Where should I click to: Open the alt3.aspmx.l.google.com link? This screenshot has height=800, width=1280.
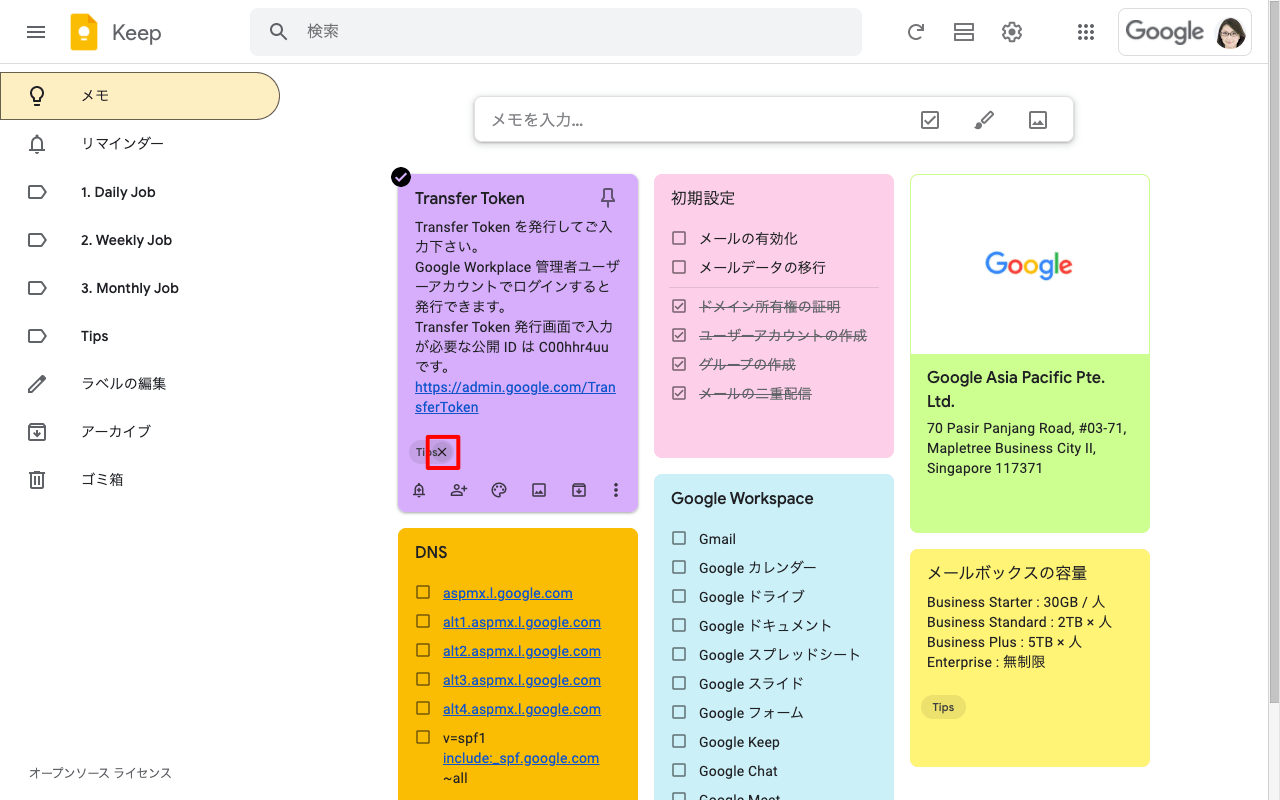pos(522,680)
